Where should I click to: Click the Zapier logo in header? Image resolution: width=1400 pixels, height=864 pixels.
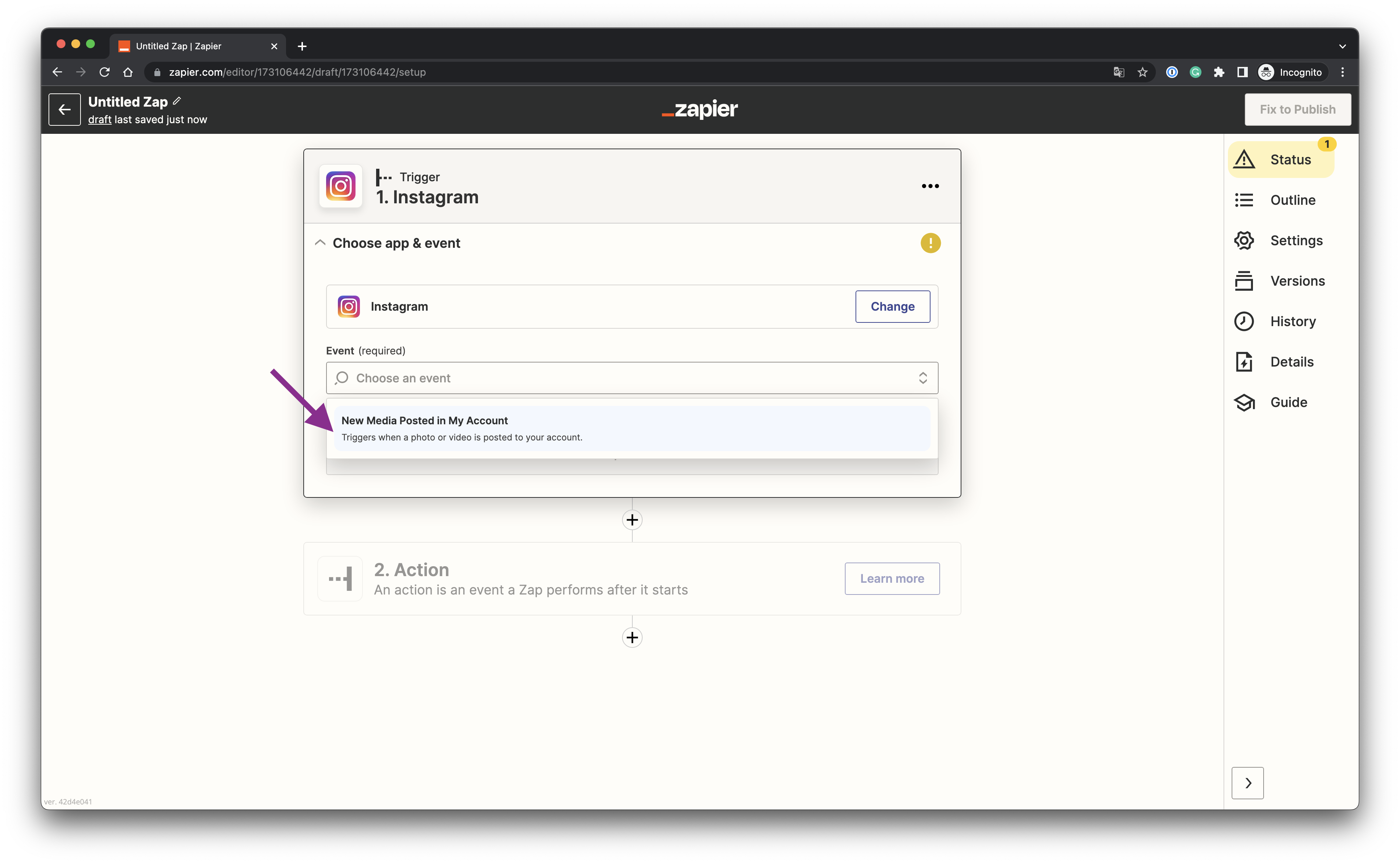(x=699, y=109)
